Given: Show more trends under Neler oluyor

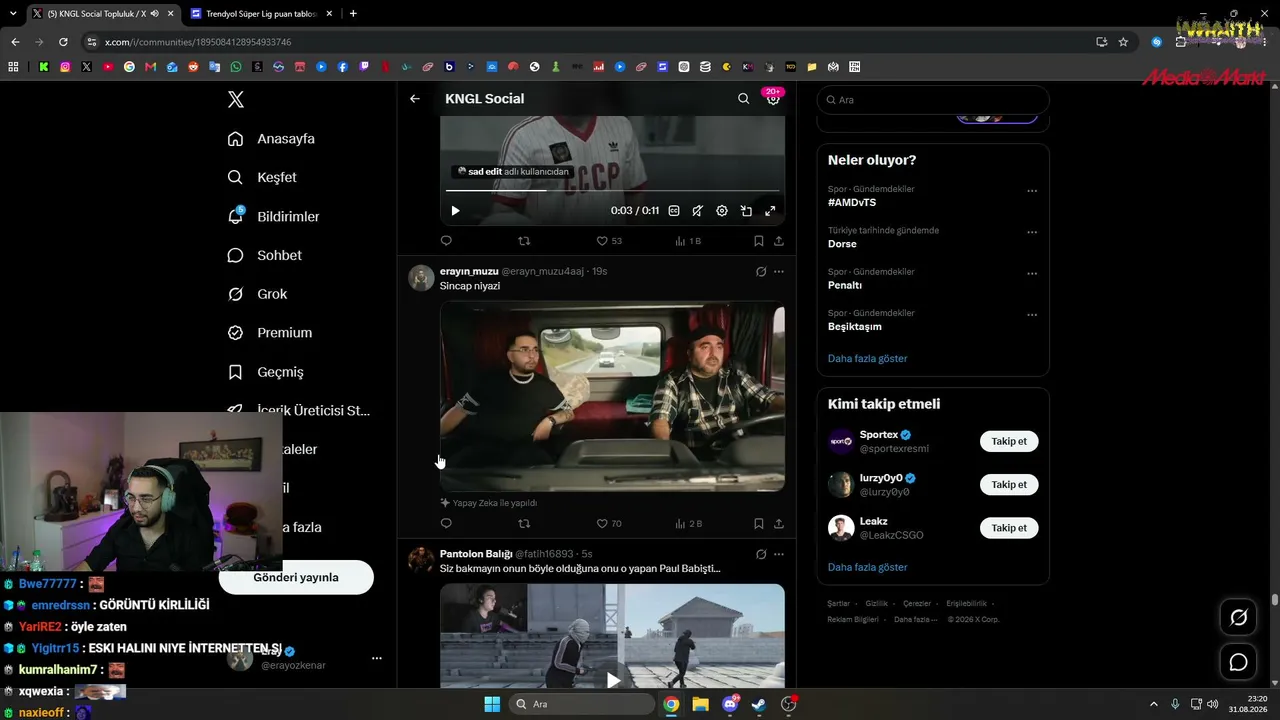Looking at the screenshot, I should [x=868, y=358].
